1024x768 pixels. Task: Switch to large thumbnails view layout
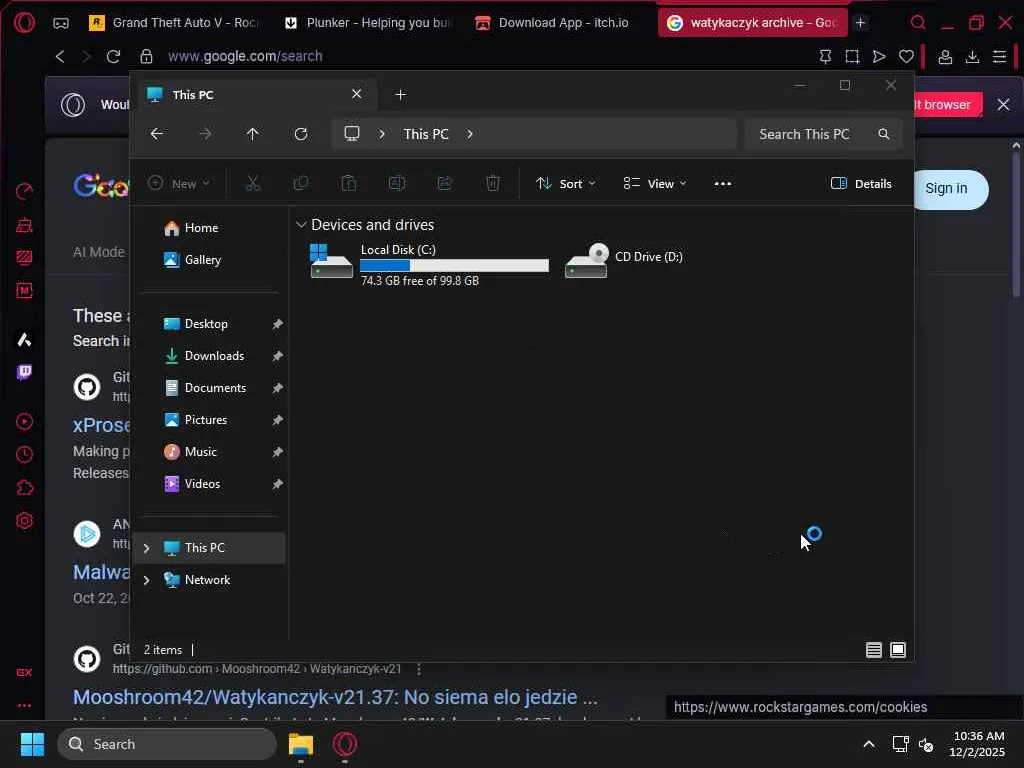pyautogui.click(x=898, y=650)
